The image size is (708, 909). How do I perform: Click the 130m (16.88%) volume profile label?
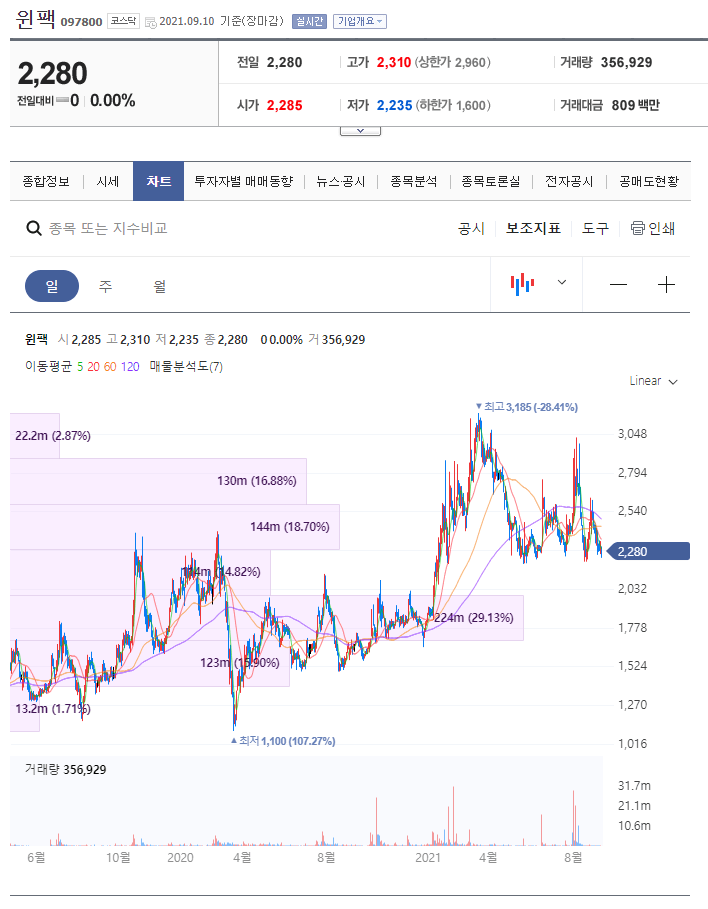click(x=257, y=481)
